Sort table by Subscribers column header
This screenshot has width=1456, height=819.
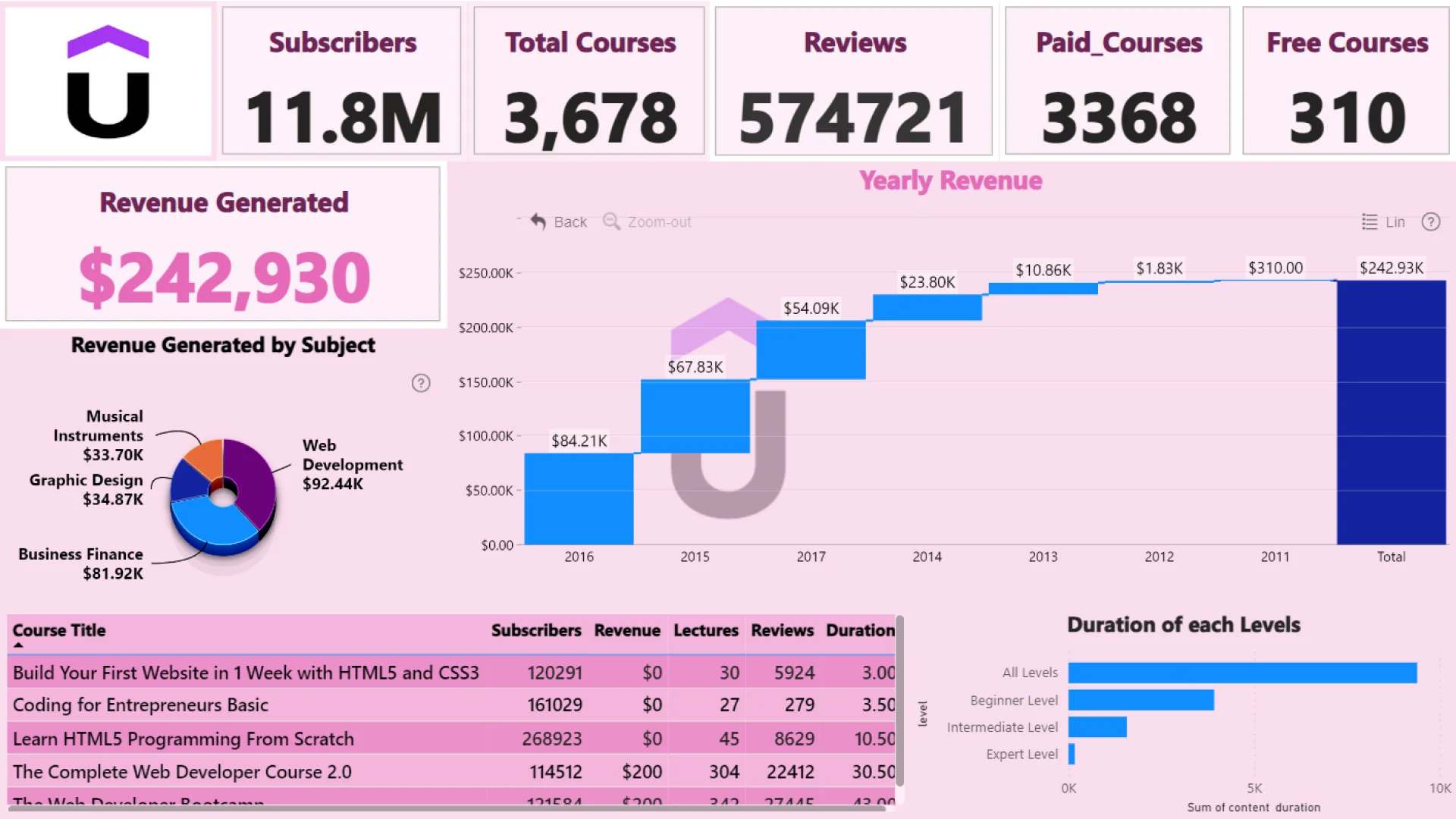point(535,630)
